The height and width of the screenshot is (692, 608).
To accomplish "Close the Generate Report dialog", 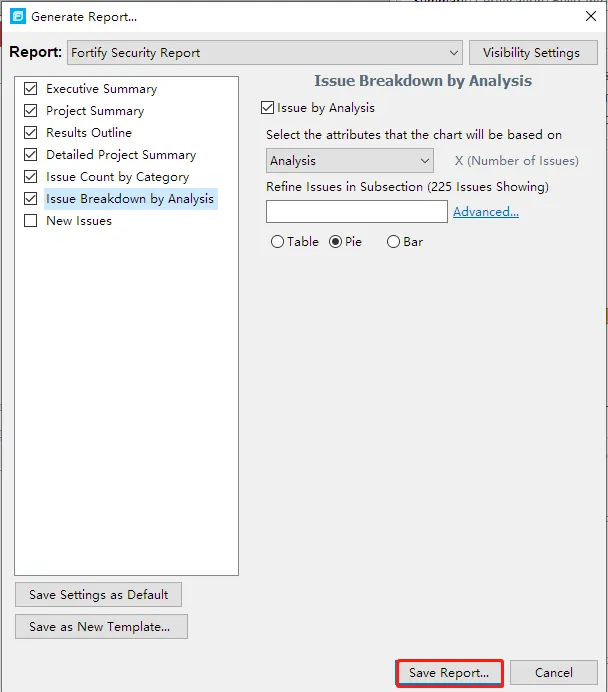I will [x=591, y=16].
